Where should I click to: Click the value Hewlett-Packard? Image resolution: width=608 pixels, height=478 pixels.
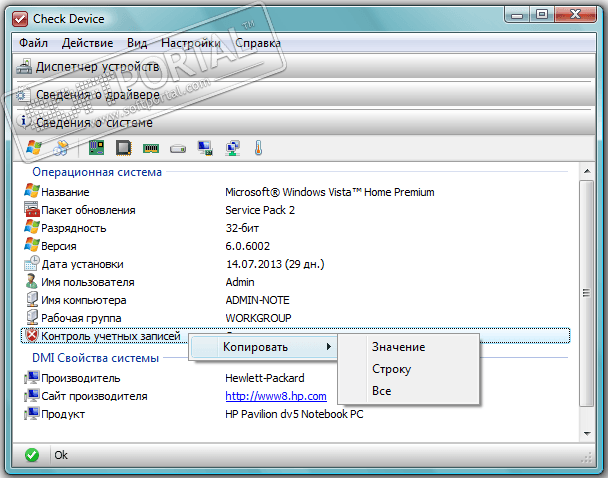[x=265, y=378]
